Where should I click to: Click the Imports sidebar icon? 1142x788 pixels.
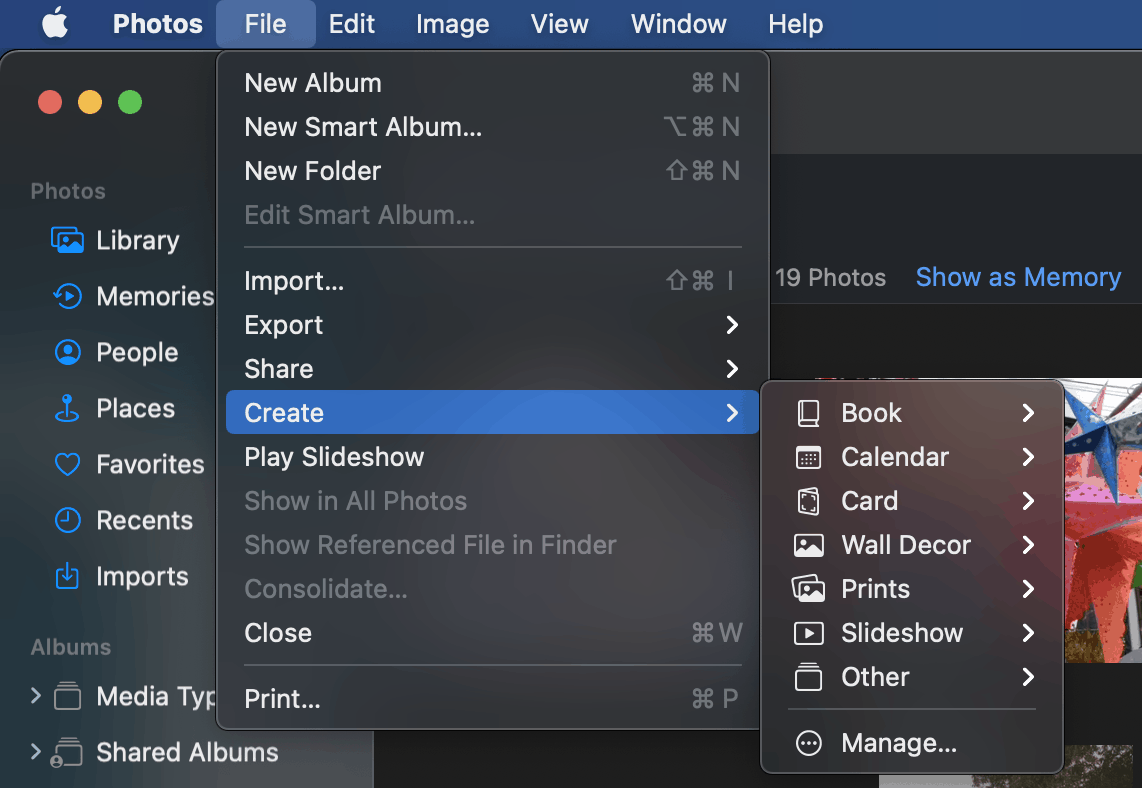point(67,576)
